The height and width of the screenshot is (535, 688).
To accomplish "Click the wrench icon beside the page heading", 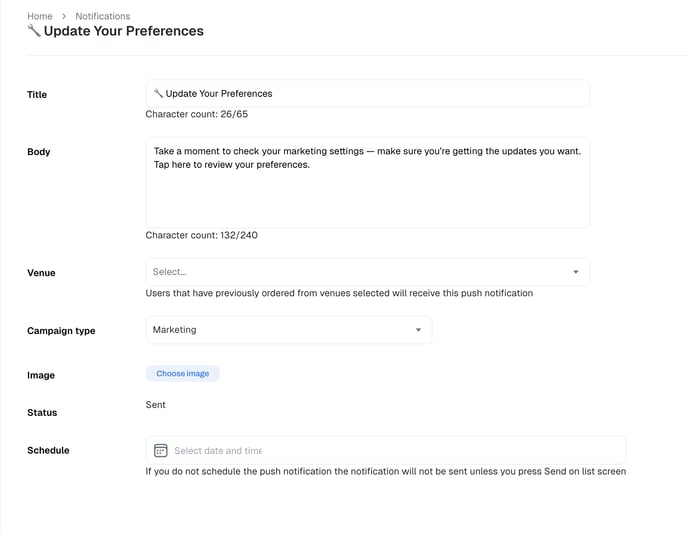I will coord(34,31).
